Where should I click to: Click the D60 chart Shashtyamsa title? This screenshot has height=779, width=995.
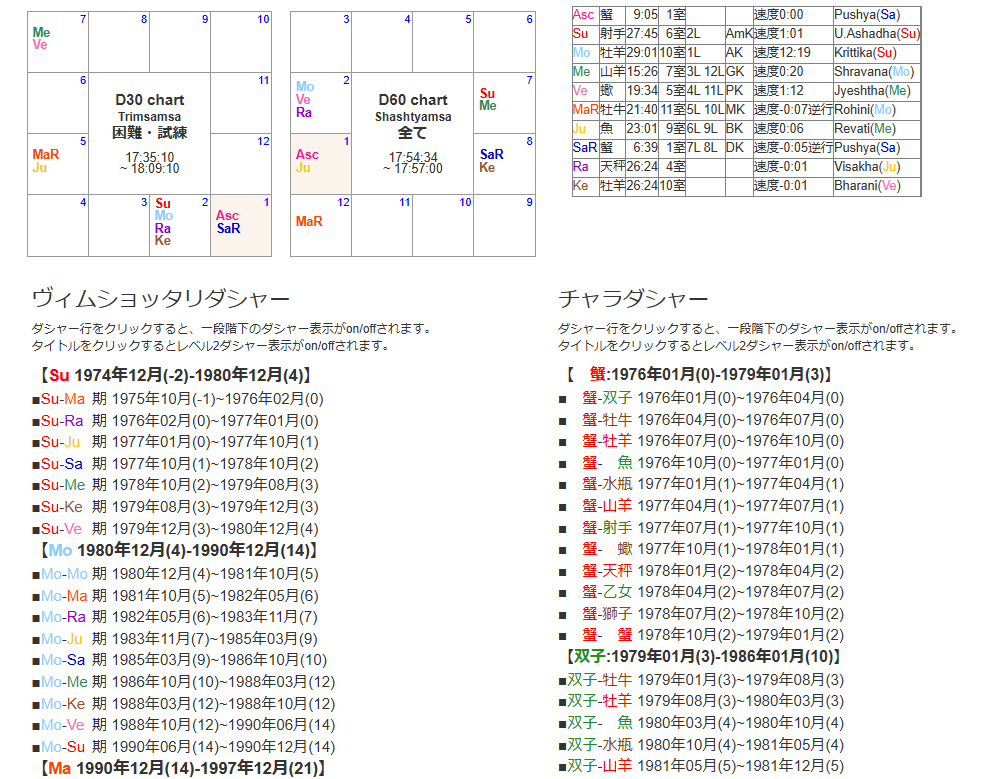[x=413, y=100]
